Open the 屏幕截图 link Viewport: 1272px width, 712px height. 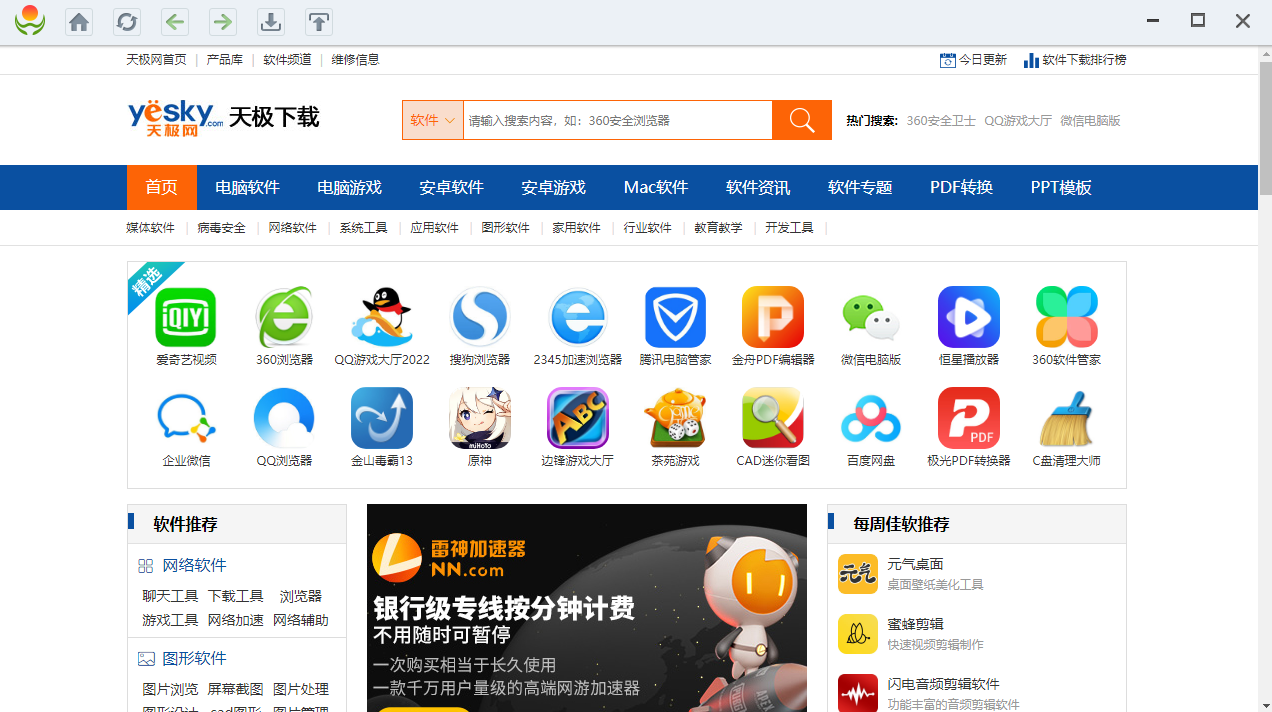point(235,689)
